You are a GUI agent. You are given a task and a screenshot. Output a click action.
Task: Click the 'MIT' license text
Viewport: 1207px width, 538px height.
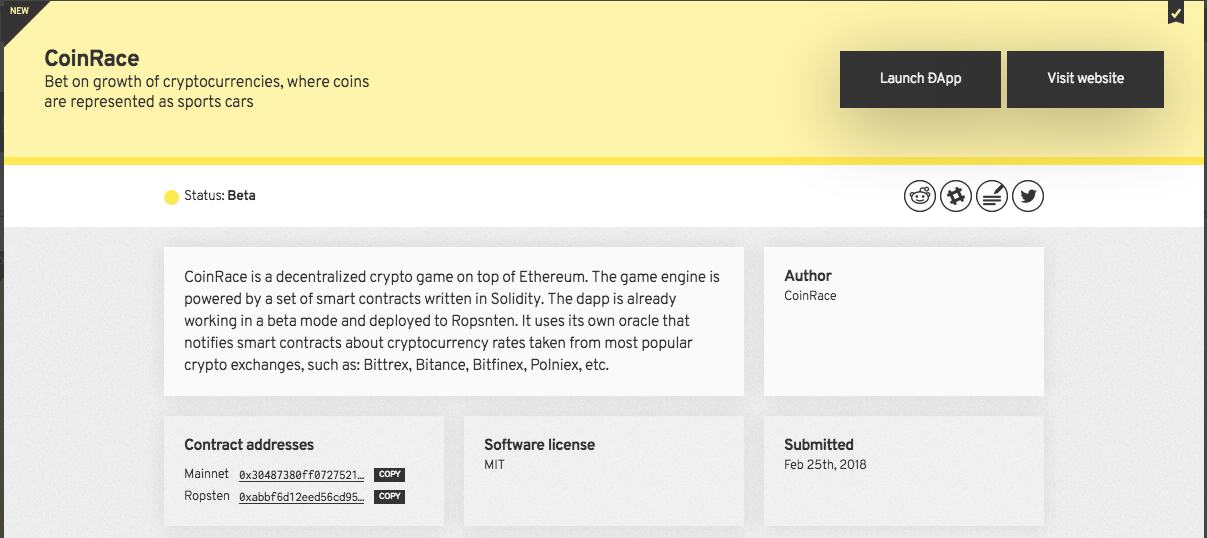pos(494,465)
